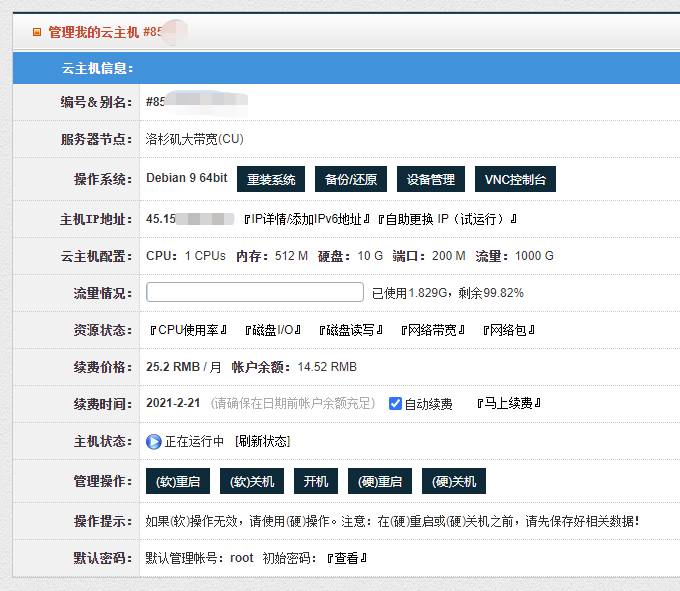Click the 重装系统 button
Viewport: 680px width, 591px height.
pos(271,180)
